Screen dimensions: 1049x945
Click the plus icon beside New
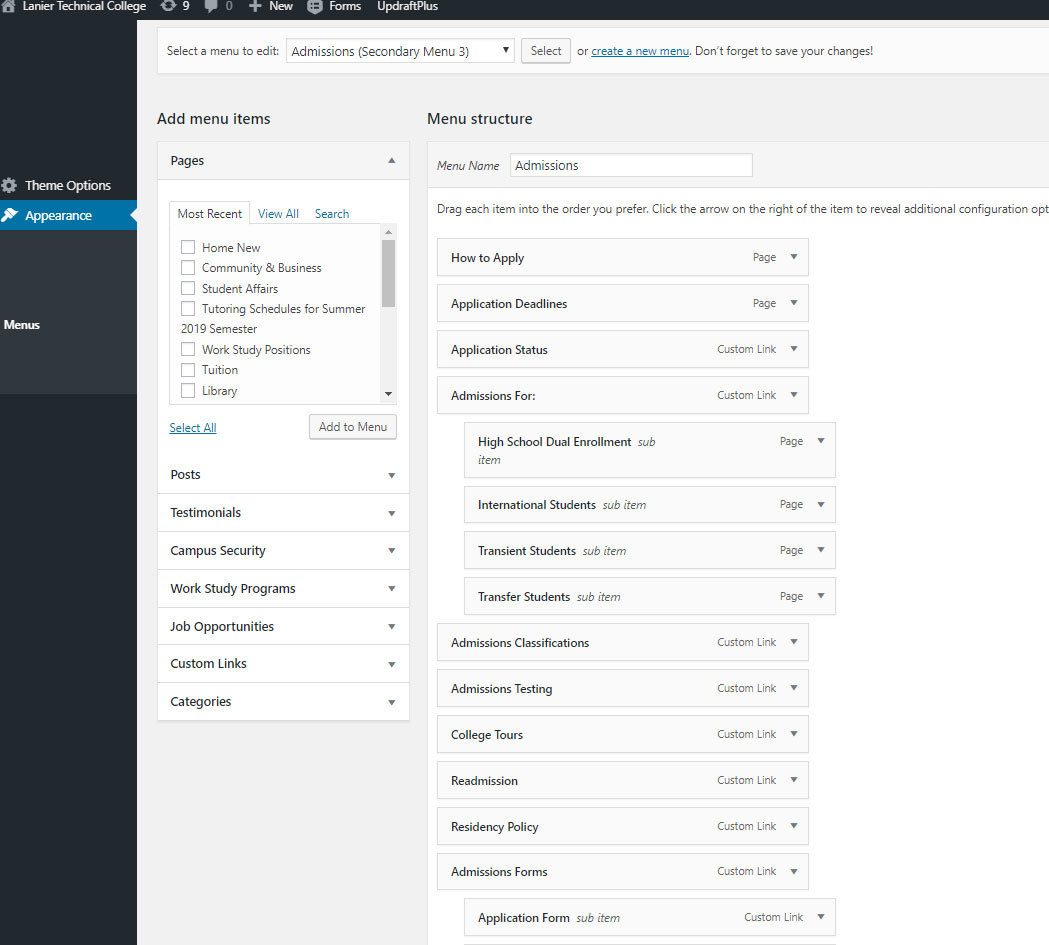(x=255, y=6)
